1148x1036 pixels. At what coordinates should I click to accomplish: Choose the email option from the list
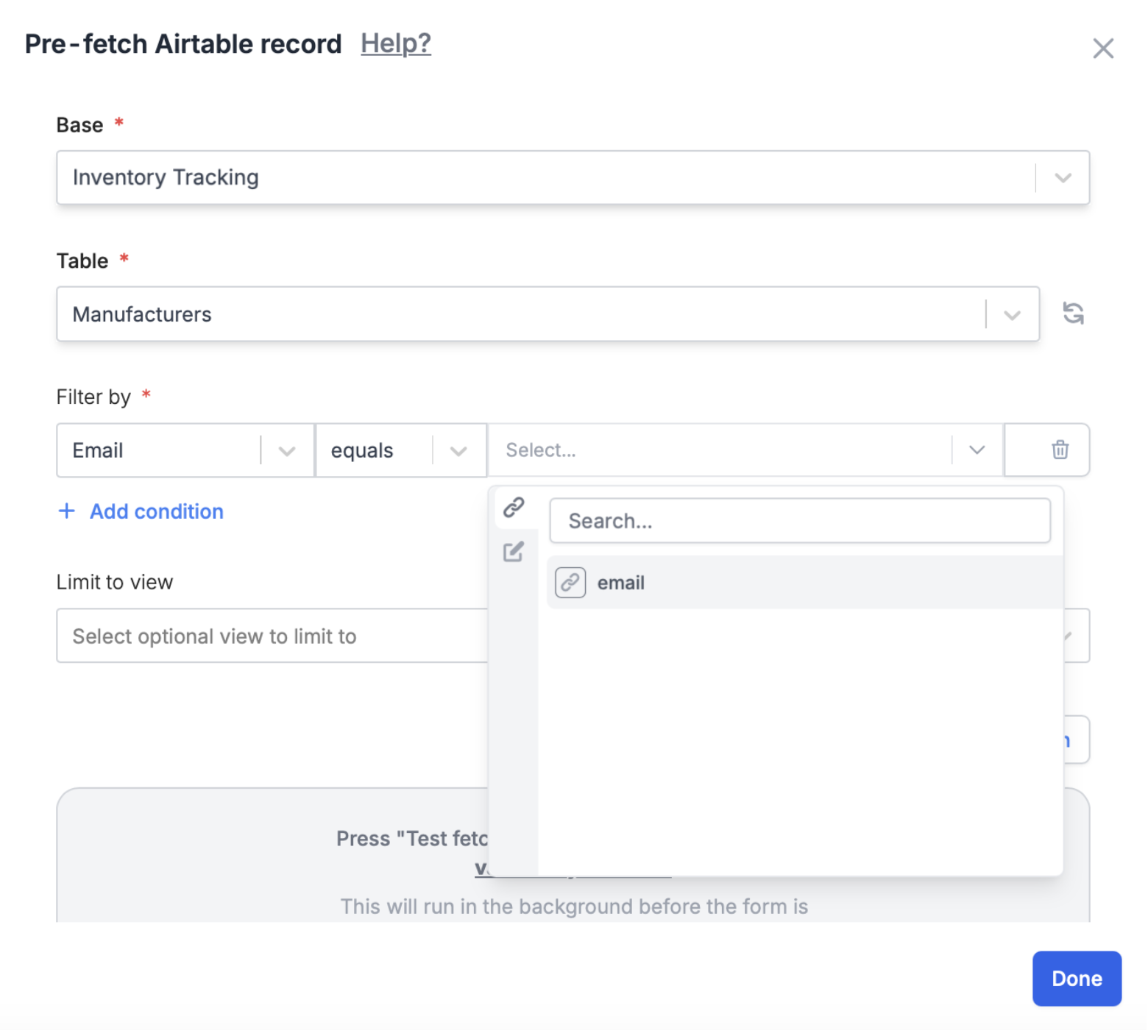click(622, 582)
